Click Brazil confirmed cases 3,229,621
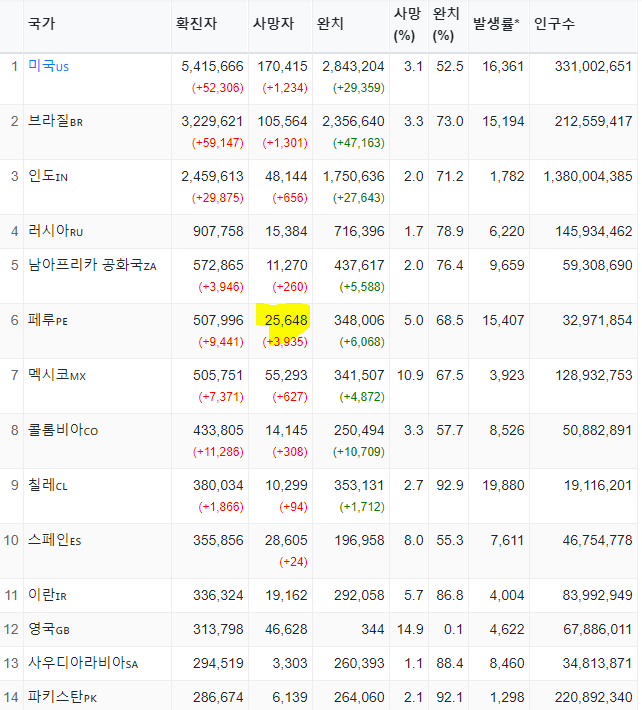The height and width of the screenshot is (710, 642). tap(212, 121)
